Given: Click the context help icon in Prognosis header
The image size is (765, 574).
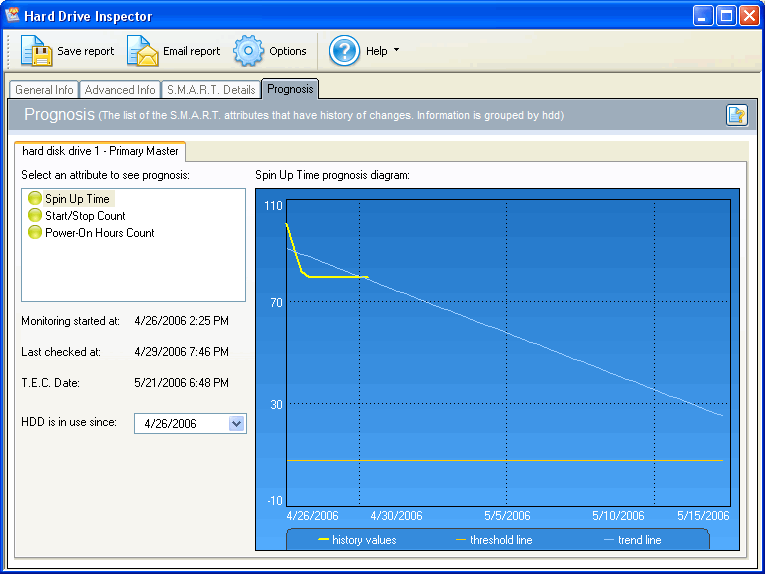Looking at the screenshot, I should click(737, 116).
